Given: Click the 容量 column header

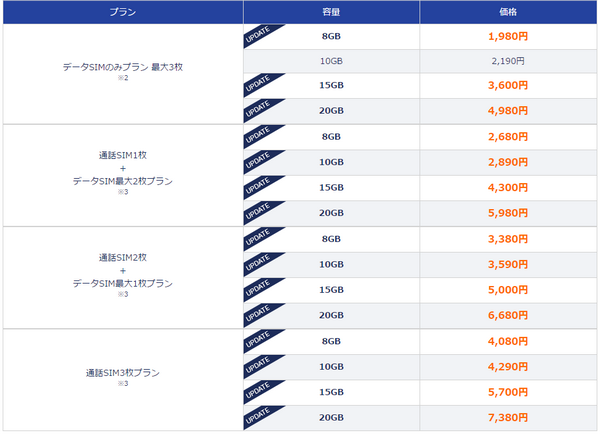Looking at the screenshot, I should pyautogui.click(x=331, y=12).
